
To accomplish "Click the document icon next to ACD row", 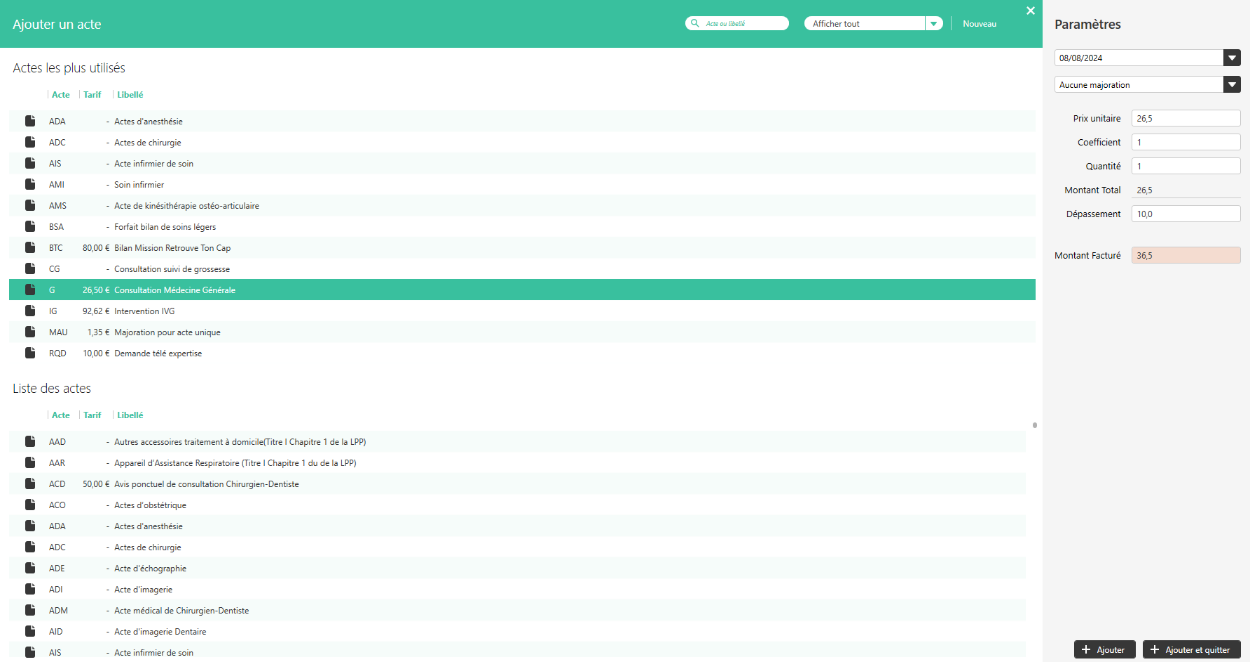I will point(30,483).
